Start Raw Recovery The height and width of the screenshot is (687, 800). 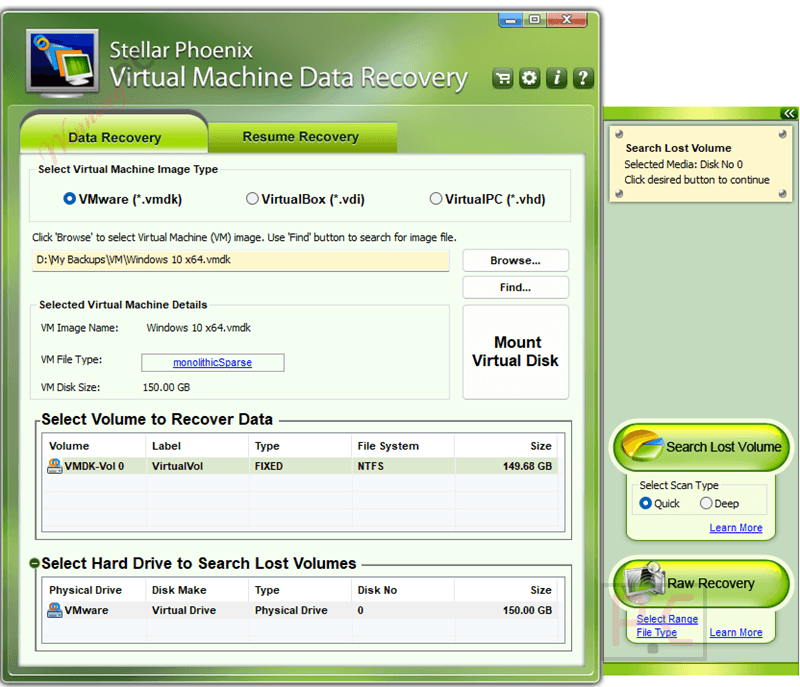click(x=702, y=583)
